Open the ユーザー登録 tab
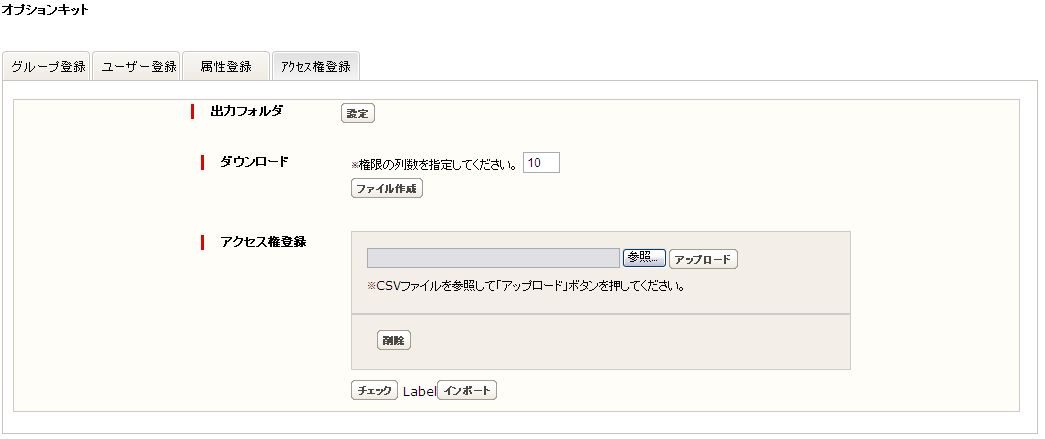The image size is (1045, 439). [137, 67]
